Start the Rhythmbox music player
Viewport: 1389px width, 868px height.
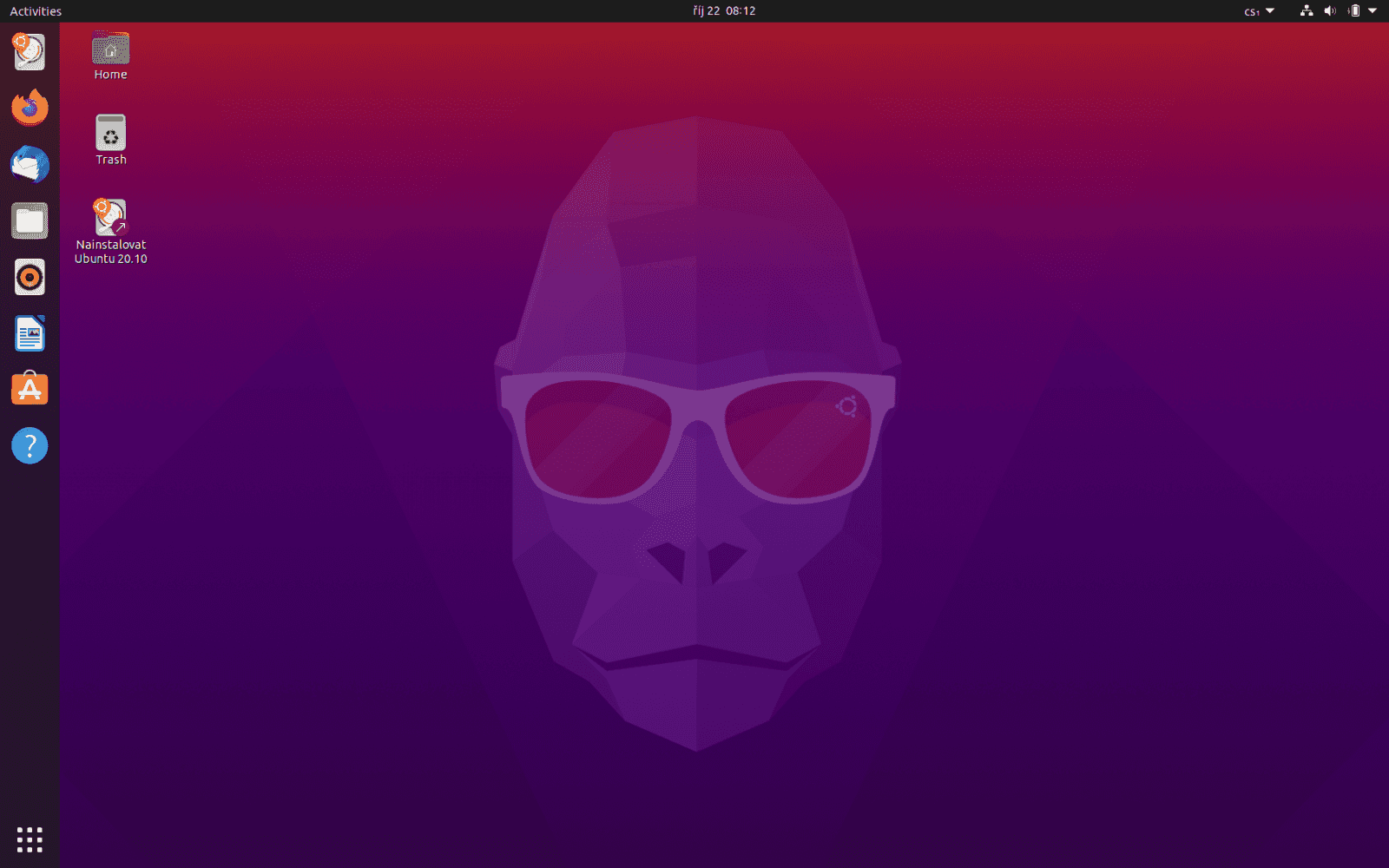click(29, 277)
